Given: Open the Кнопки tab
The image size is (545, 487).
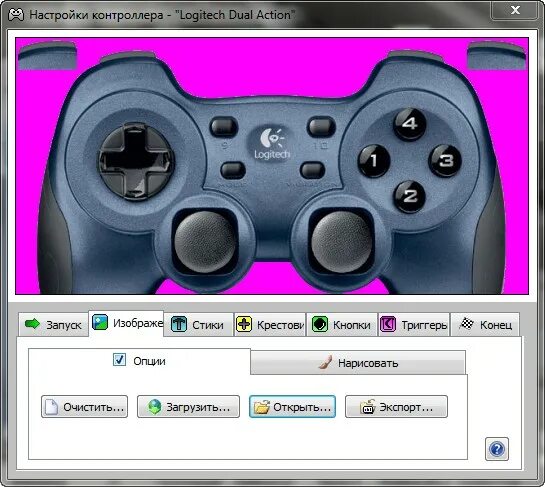Looking at the screenshot, I should [342, 325].
